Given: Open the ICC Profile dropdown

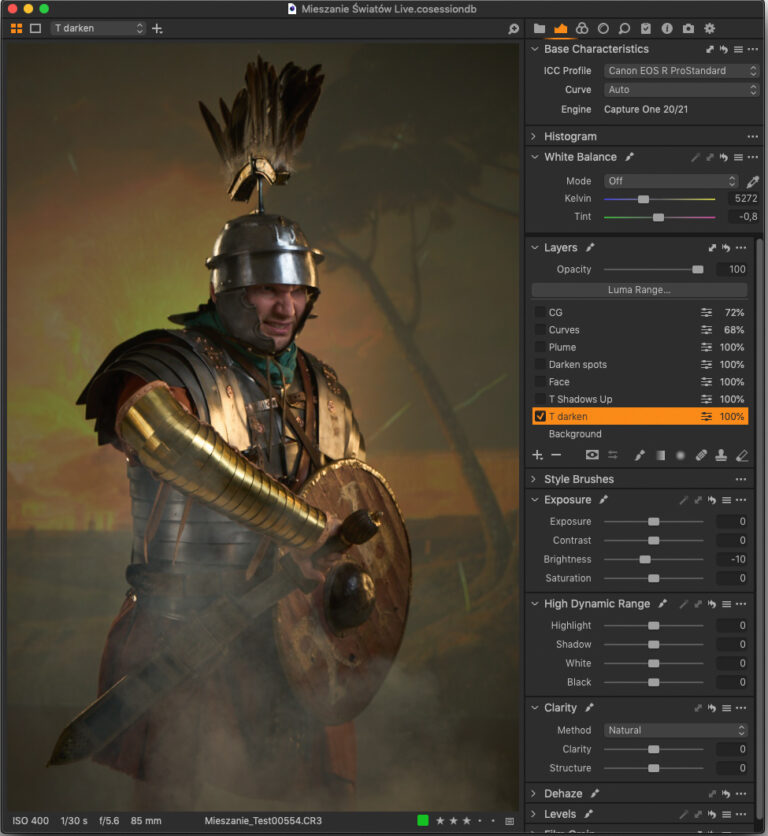Looking at the screenshot, I should [681, 70].
